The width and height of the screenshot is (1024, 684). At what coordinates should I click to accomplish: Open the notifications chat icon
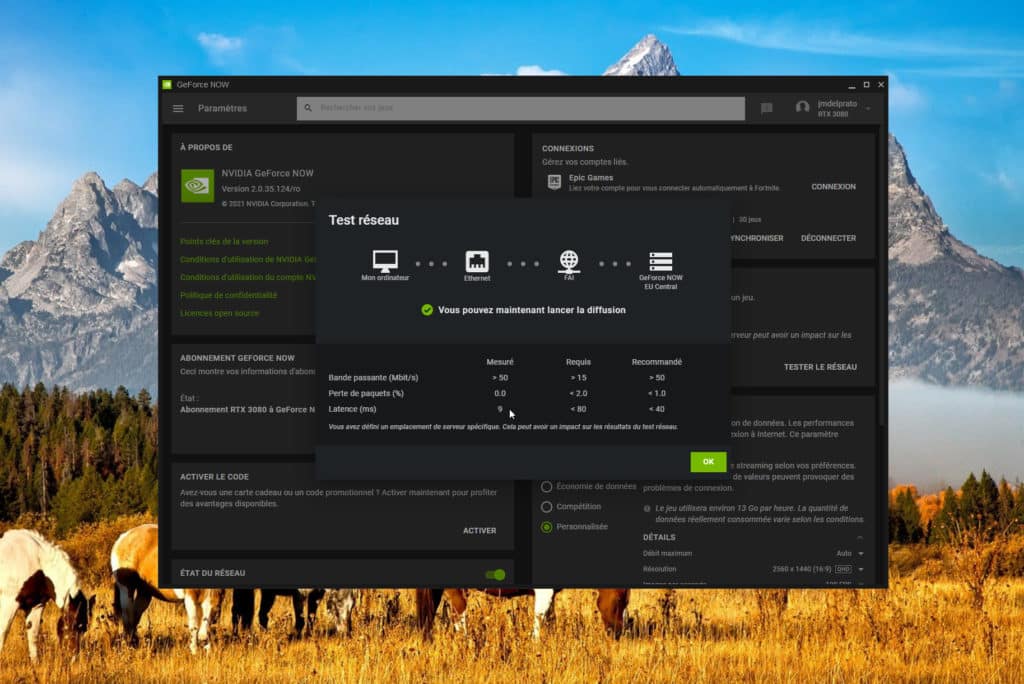click(x=767, y=108)
